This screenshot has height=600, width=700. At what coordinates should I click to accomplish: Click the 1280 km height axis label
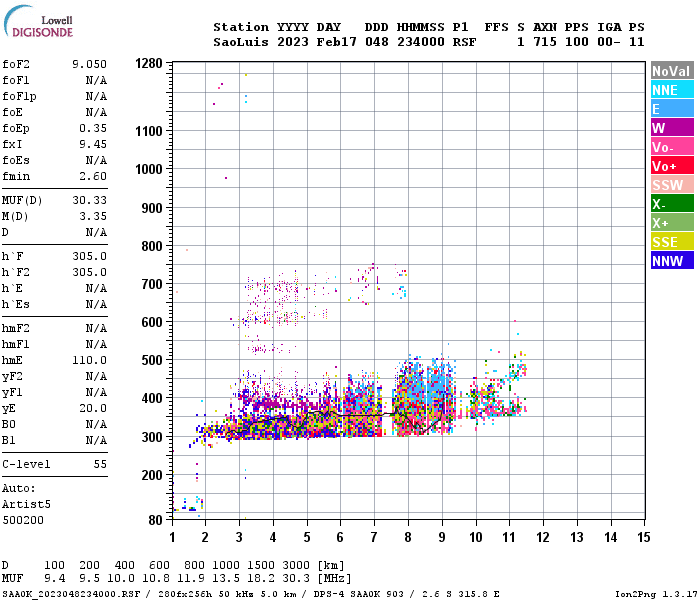click(x=149, y=63)
